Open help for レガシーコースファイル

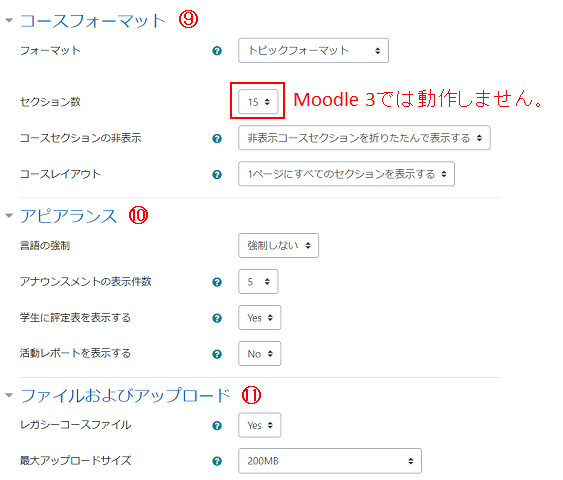tap(217, 425)
